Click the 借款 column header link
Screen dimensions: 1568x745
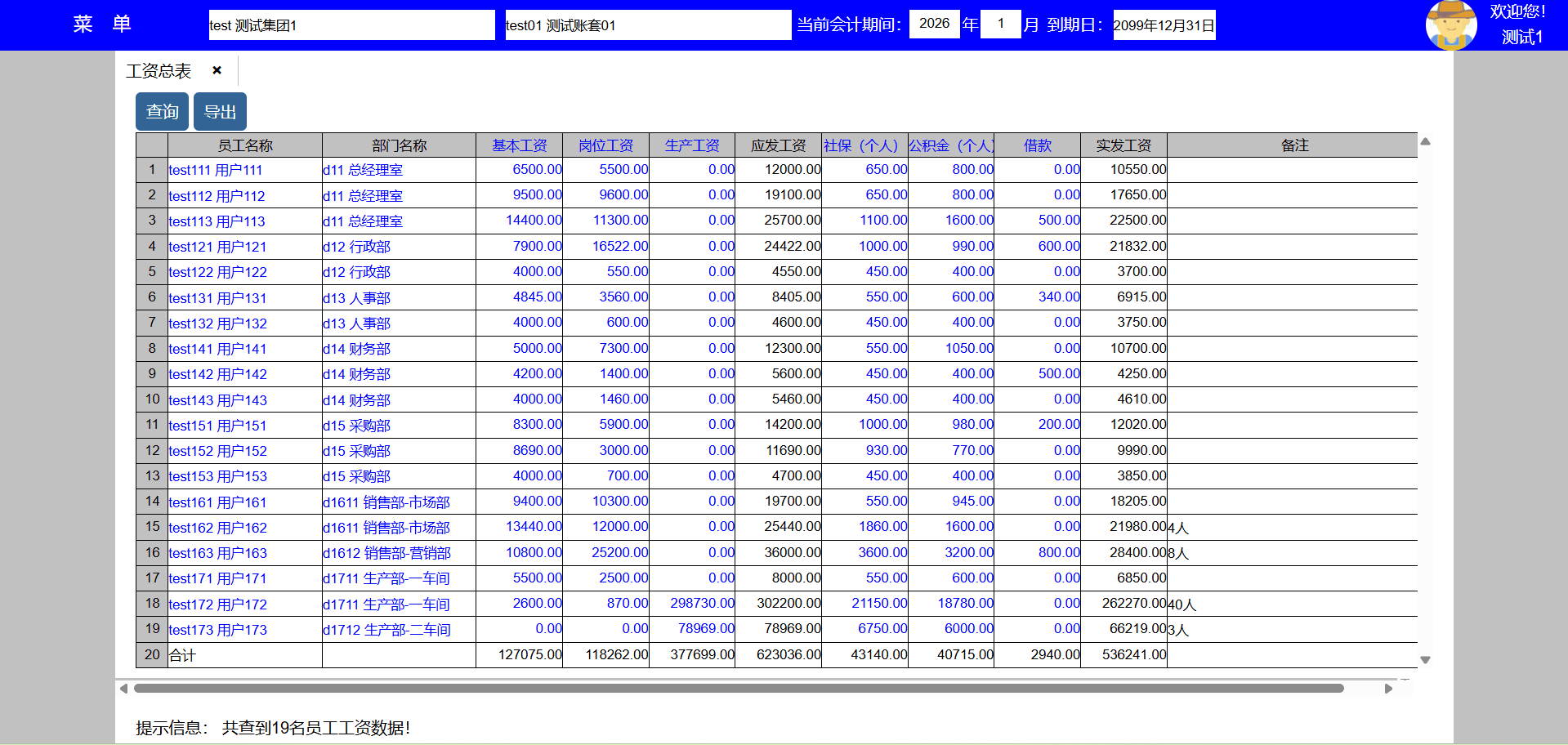(1037, 145)
